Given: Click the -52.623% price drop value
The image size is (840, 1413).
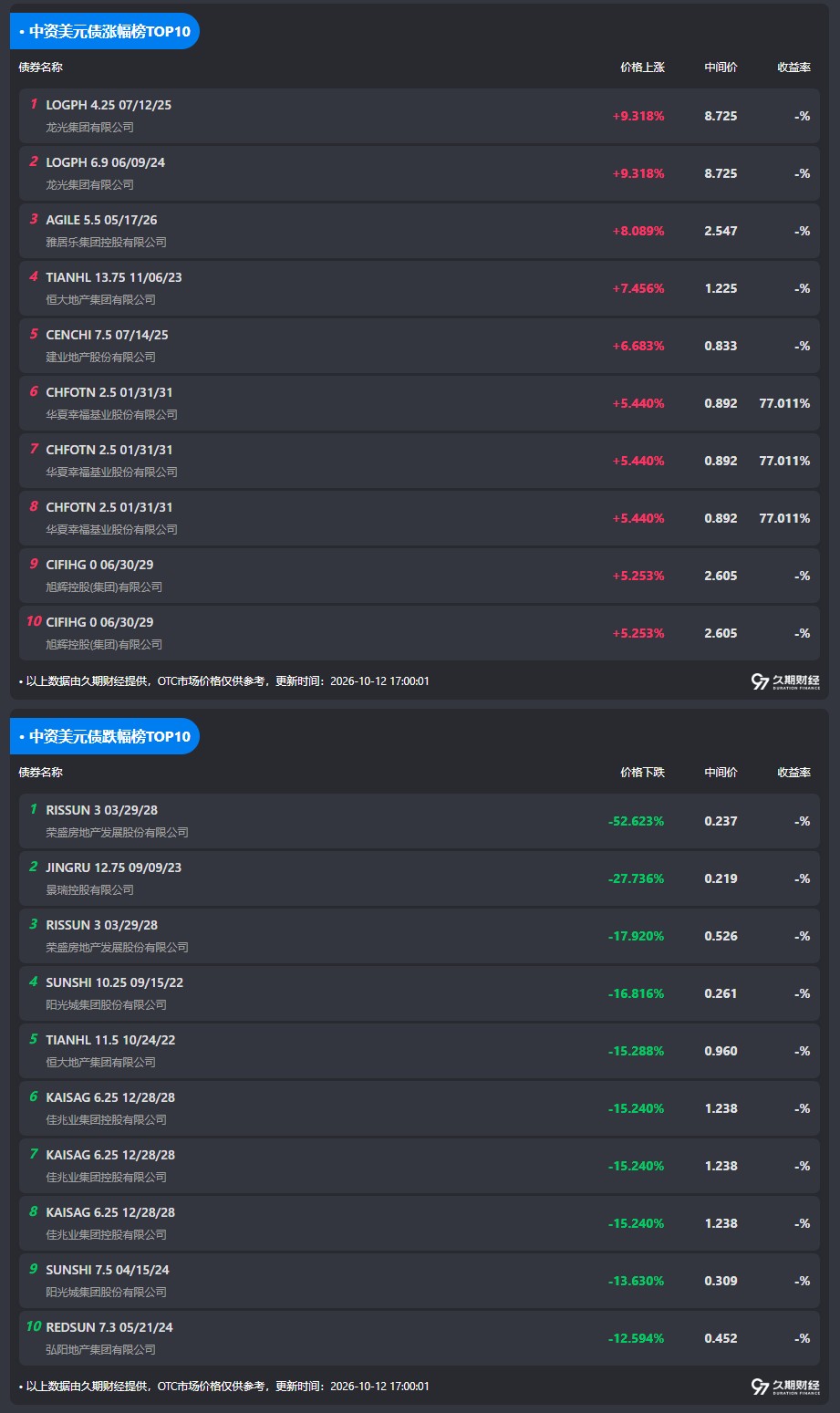Looking at the screenshot, I should [637, 821].
